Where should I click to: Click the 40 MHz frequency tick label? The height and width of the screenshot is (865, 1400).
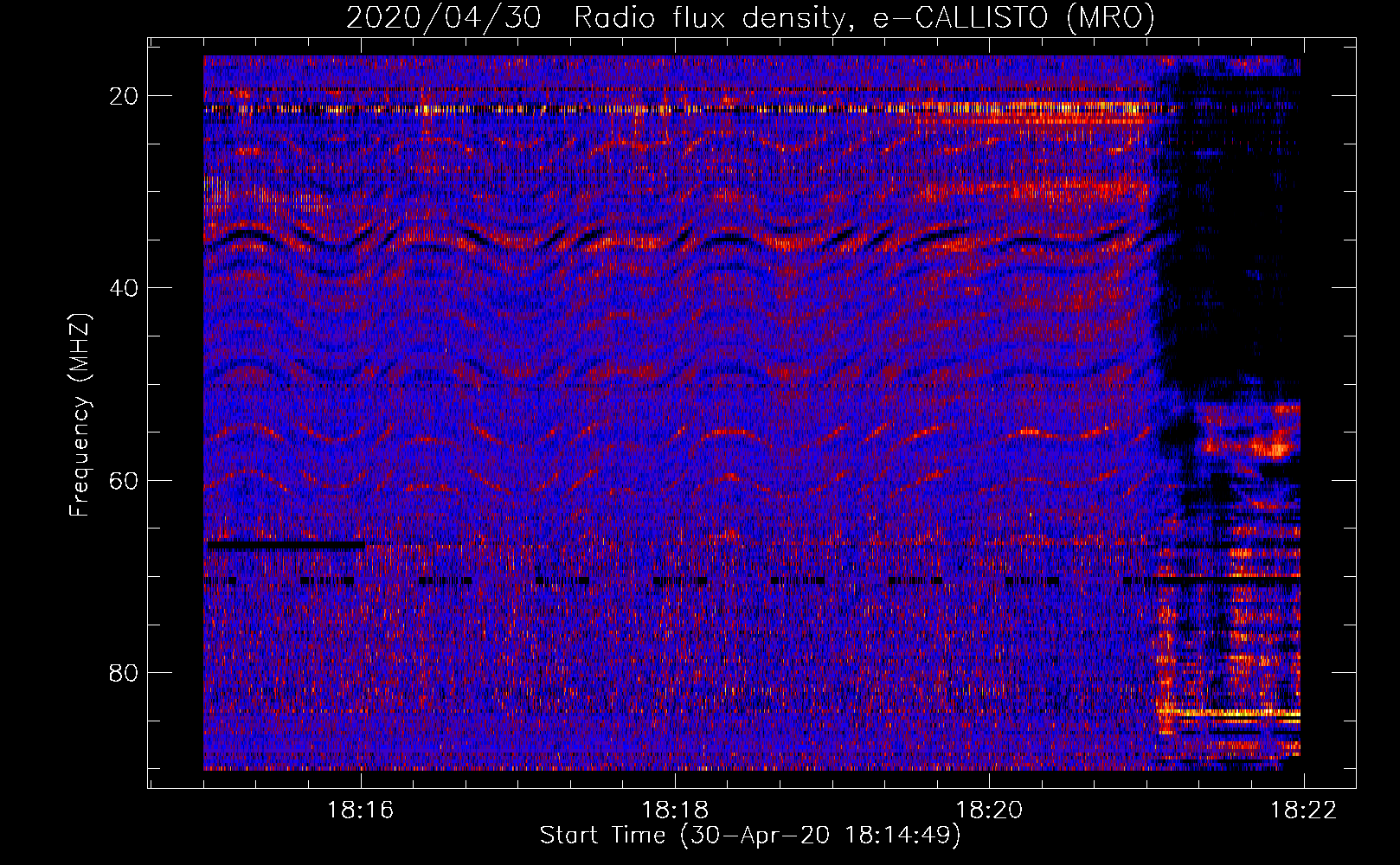tap(125, 288)
